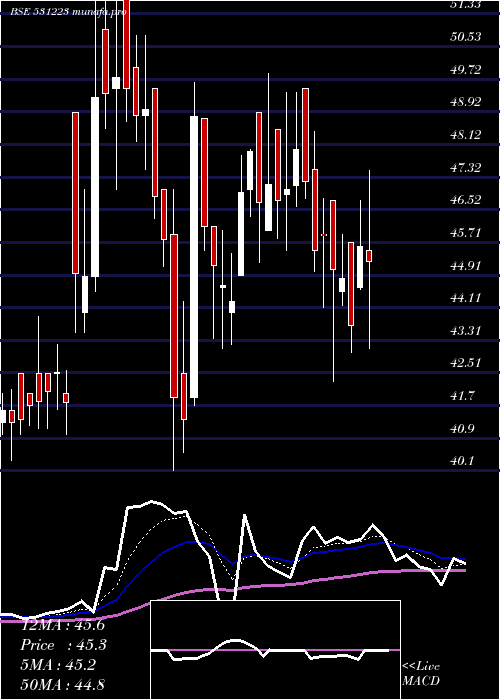Click the Price : 45.3 legend text
This screenshot has width=500, height=700.
click(63, 645)
